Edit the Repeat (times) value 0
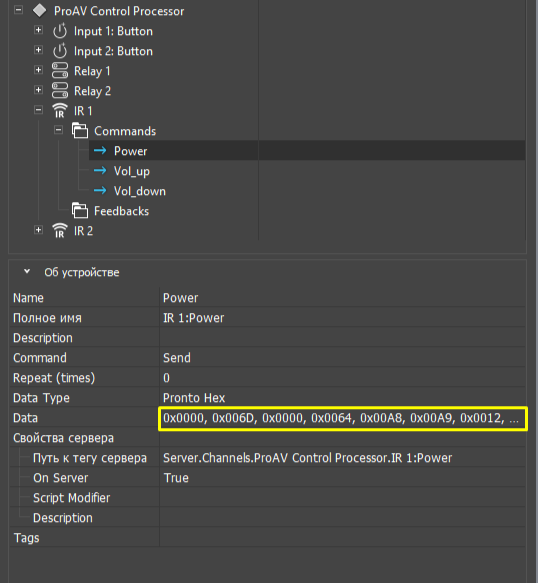 point(342,378)
